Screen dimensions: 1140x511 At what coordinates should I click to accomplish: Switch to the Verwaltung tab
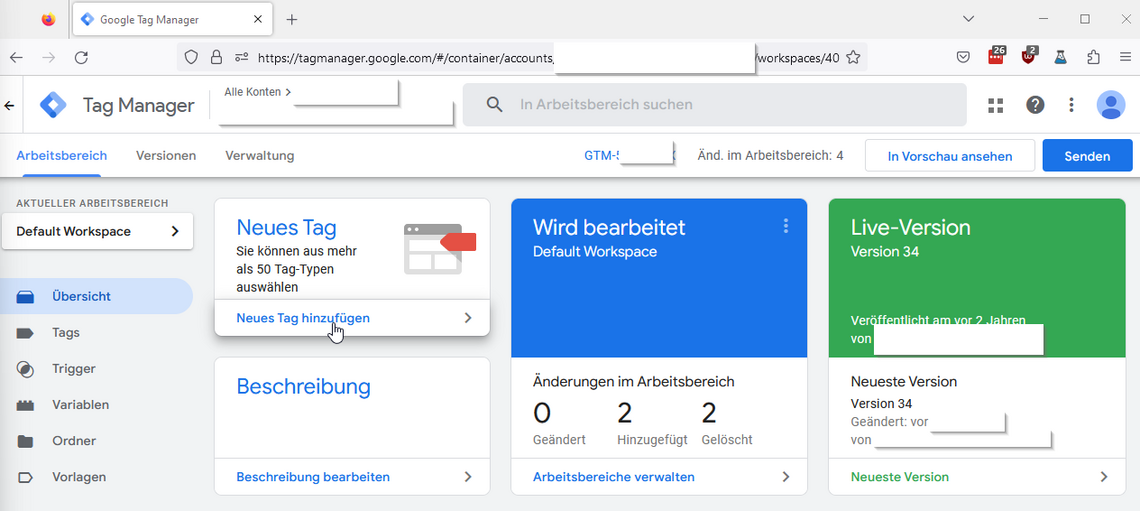coord(260,156)
